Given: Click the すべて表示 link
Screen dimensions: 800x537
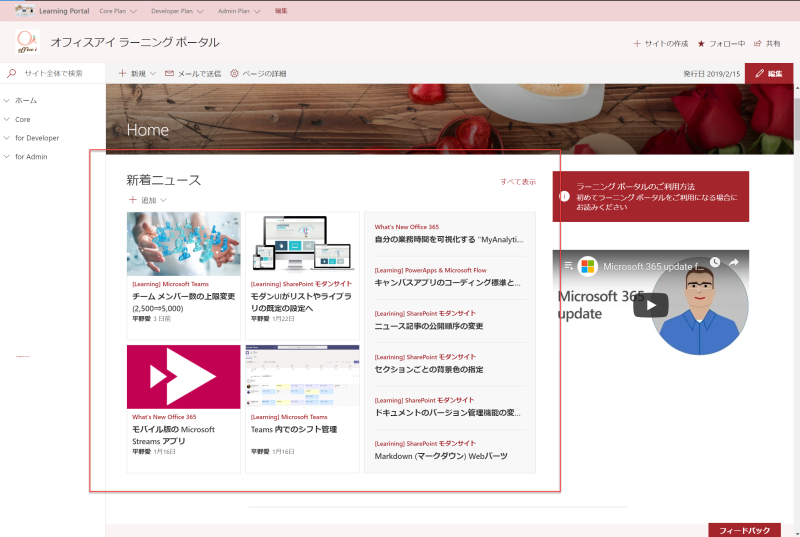Looking at the screenshot, I should 518,182.
